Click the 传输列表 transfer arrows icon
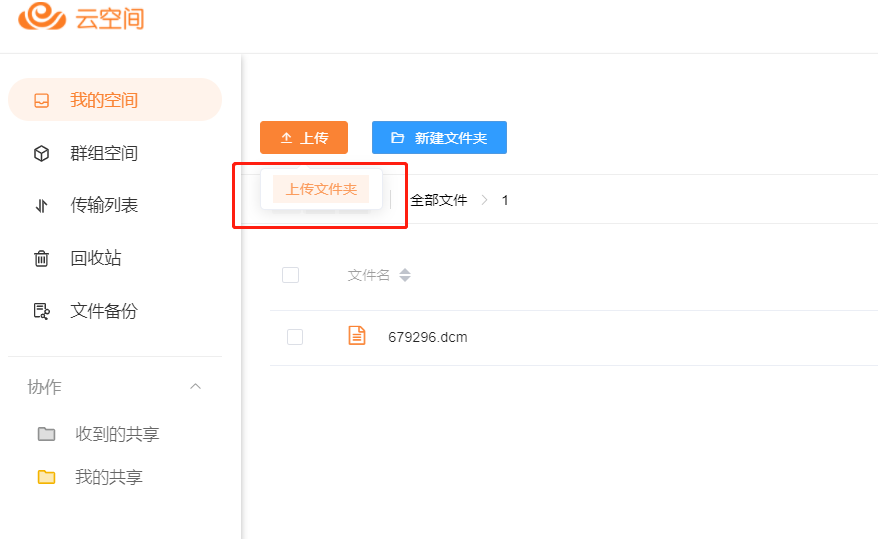The image size is (878, 539). [42, 206]
